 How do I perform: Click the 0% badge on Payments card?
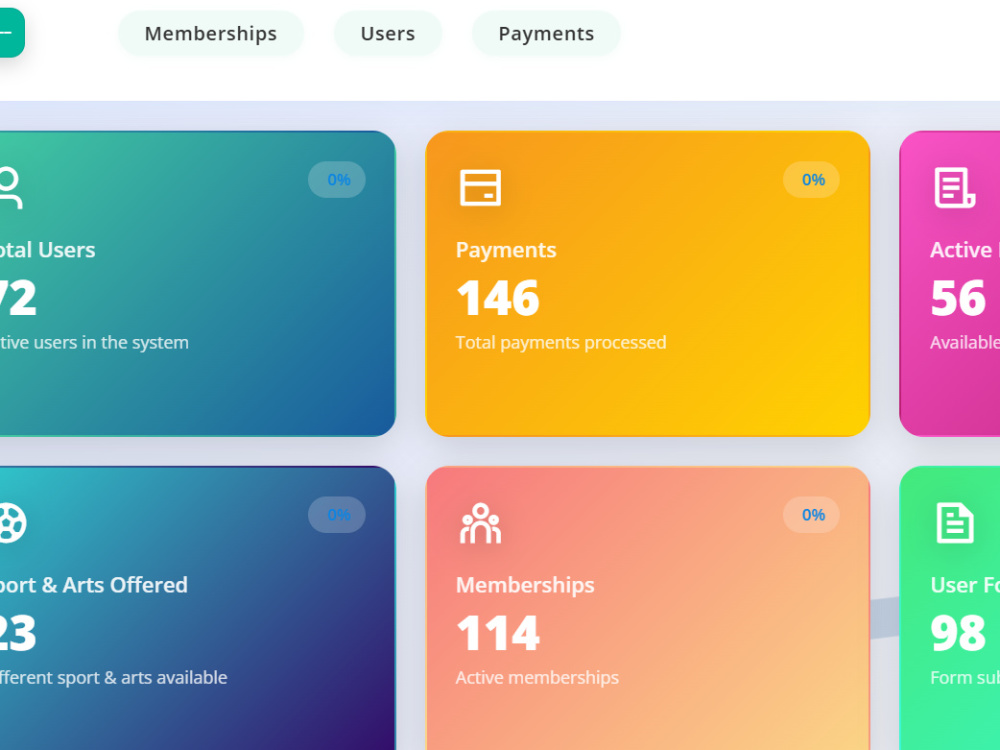(812, 180)
